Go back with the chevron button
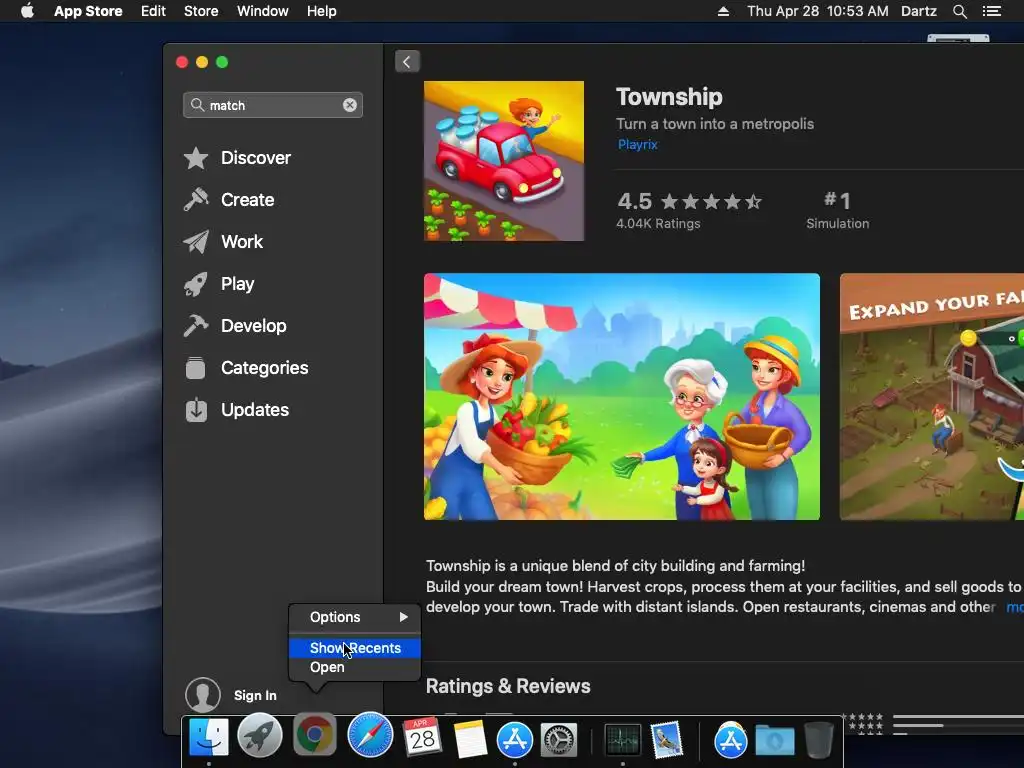The width and height of the screenshot is (1024, 768). tap(408, 62)
